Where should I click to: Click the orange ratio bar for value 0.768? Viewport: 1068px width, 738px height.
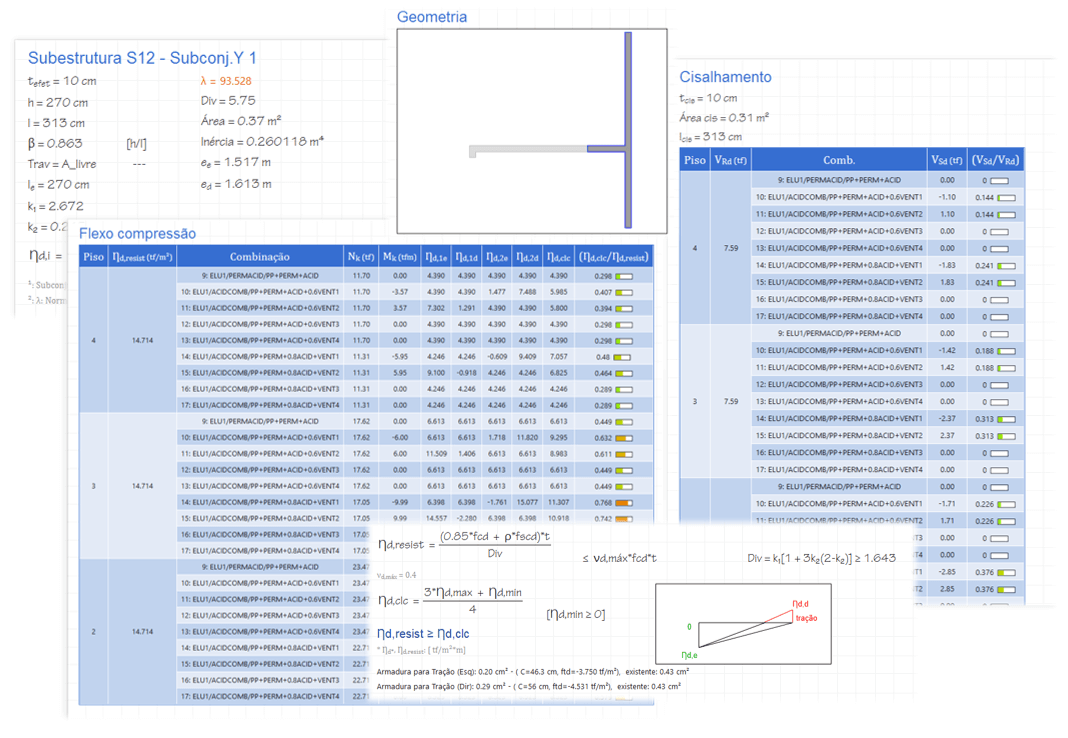(x=624, y=502)
